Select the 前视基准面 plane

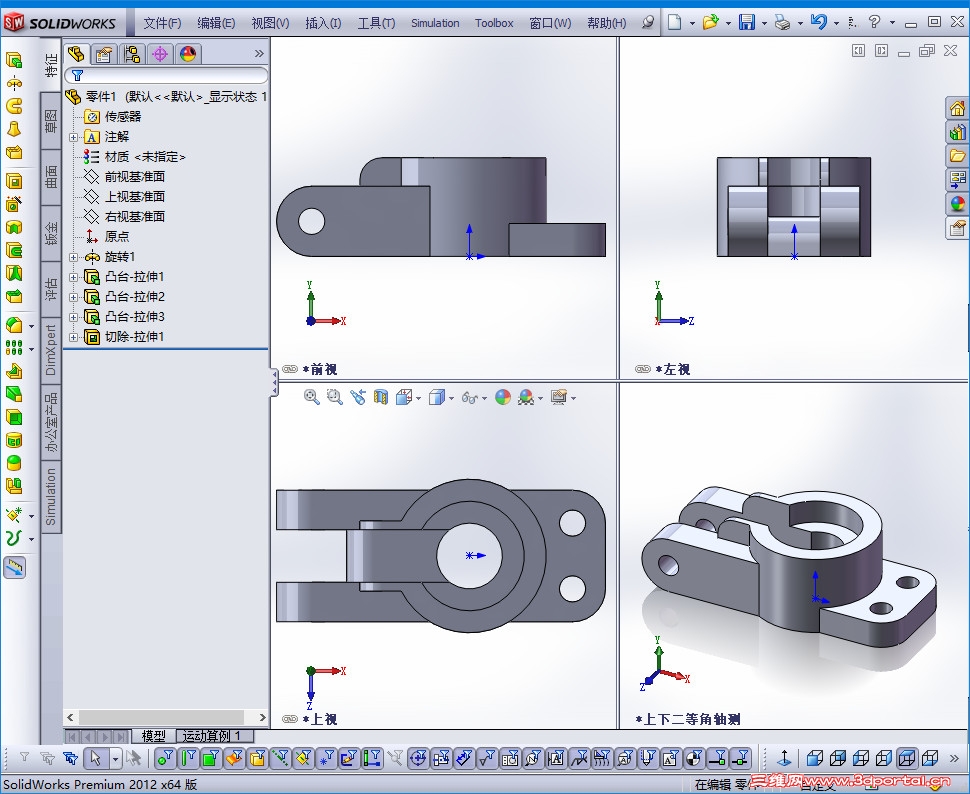(x=134, y=176)
